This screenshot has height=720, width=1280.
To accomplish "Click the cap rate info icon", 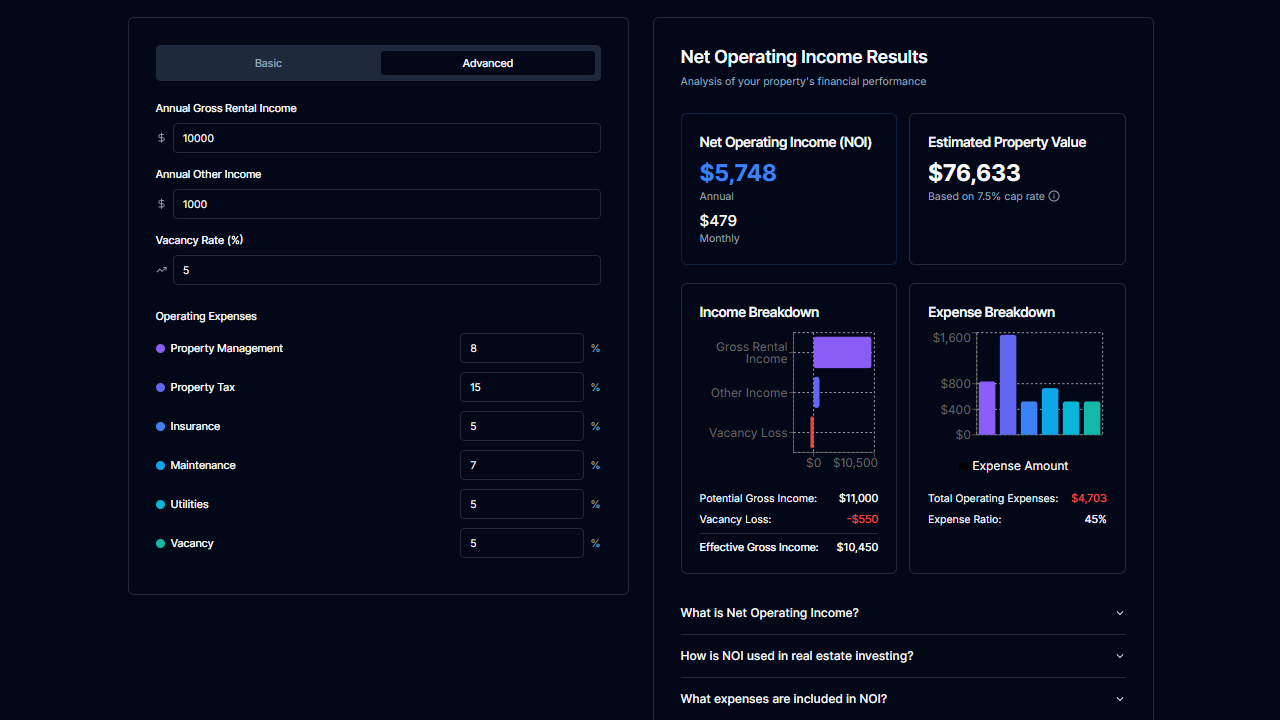I will pyautogui.click(x=1054, y=196).
